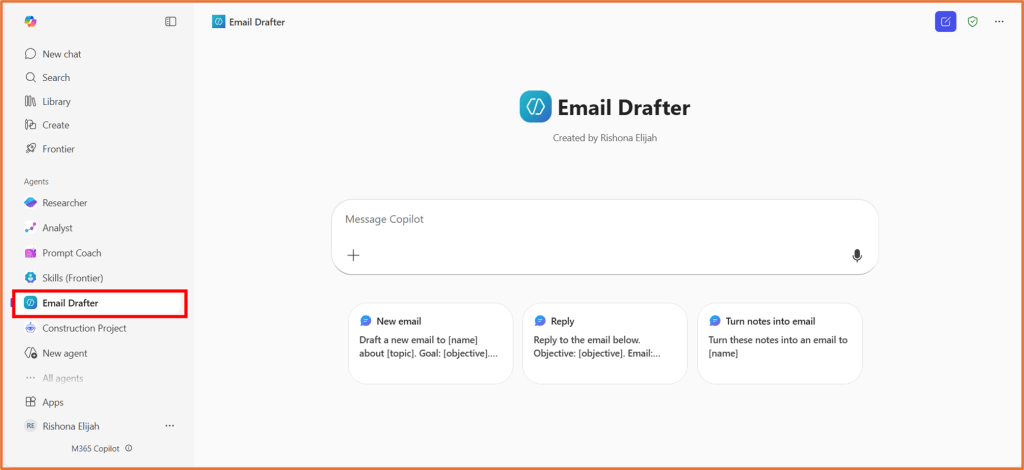Screen dimensions: 1024x470
Task: Expand All agents list
Action: [x=62, y=378]
